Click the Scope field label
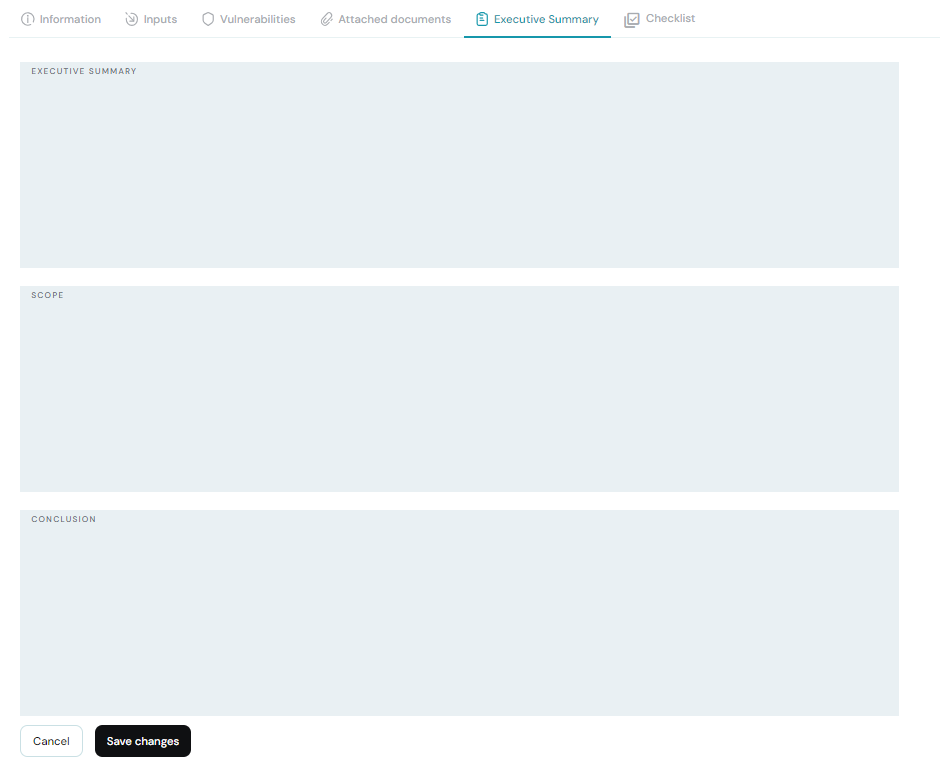Viewport: 940px width, 775px height. coord(47,296)
